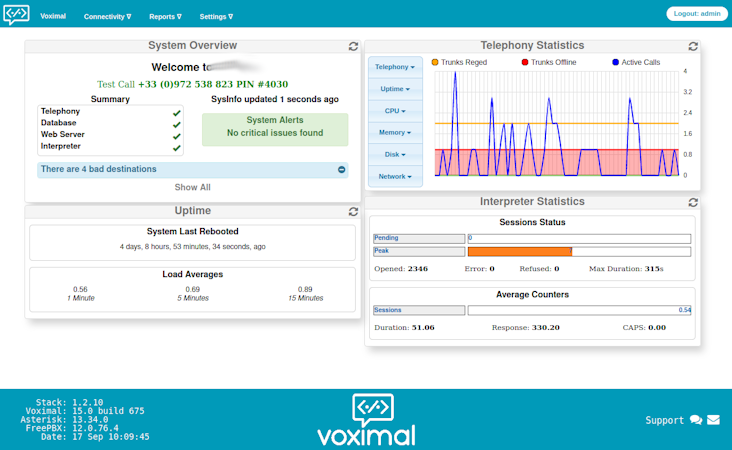Click the Test Call phone number text
The width and height of the screenshot is (732, 450).
[x=213, y=84]
